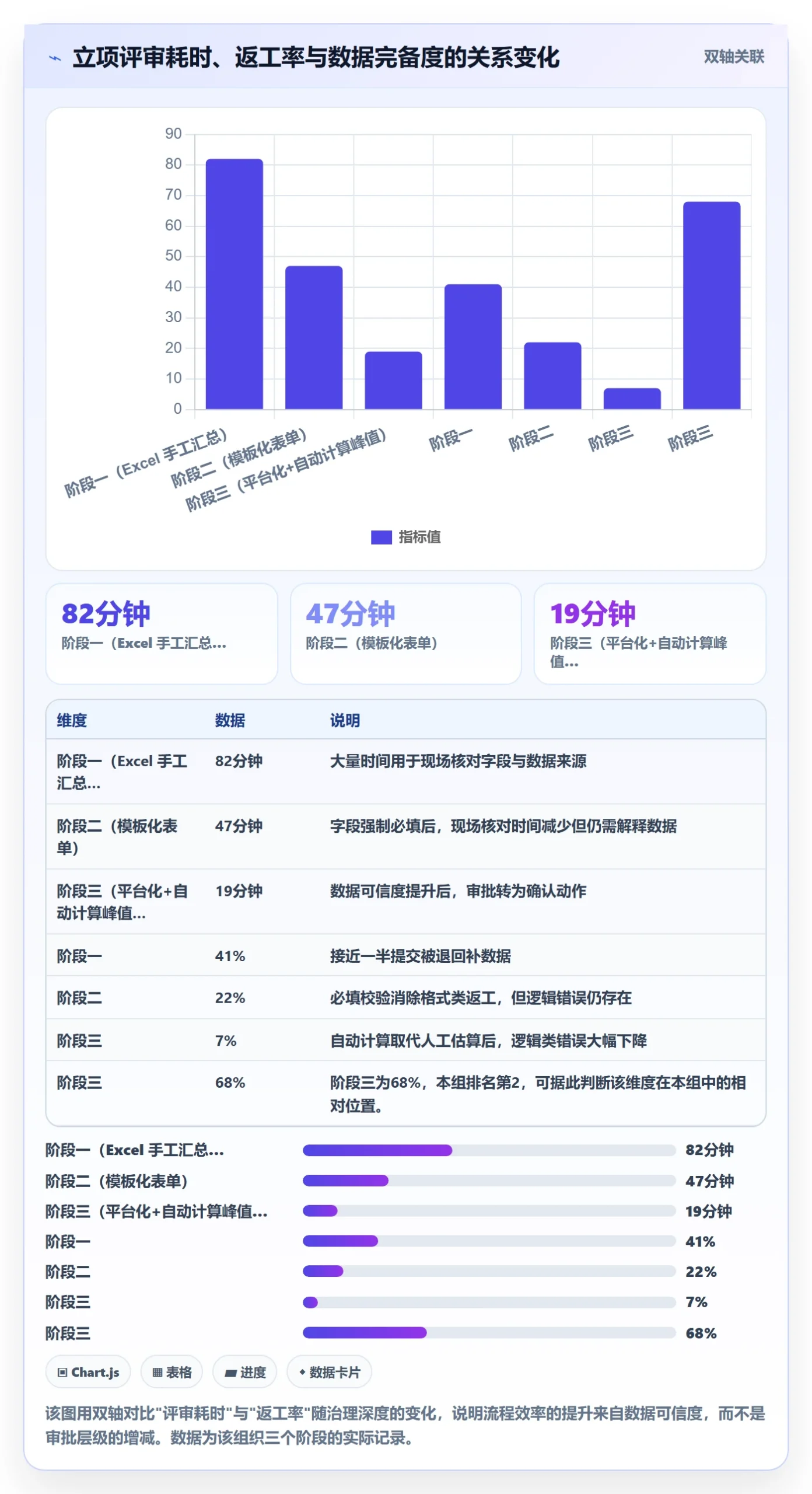Click the 阶段二 bar at 22

552,375
